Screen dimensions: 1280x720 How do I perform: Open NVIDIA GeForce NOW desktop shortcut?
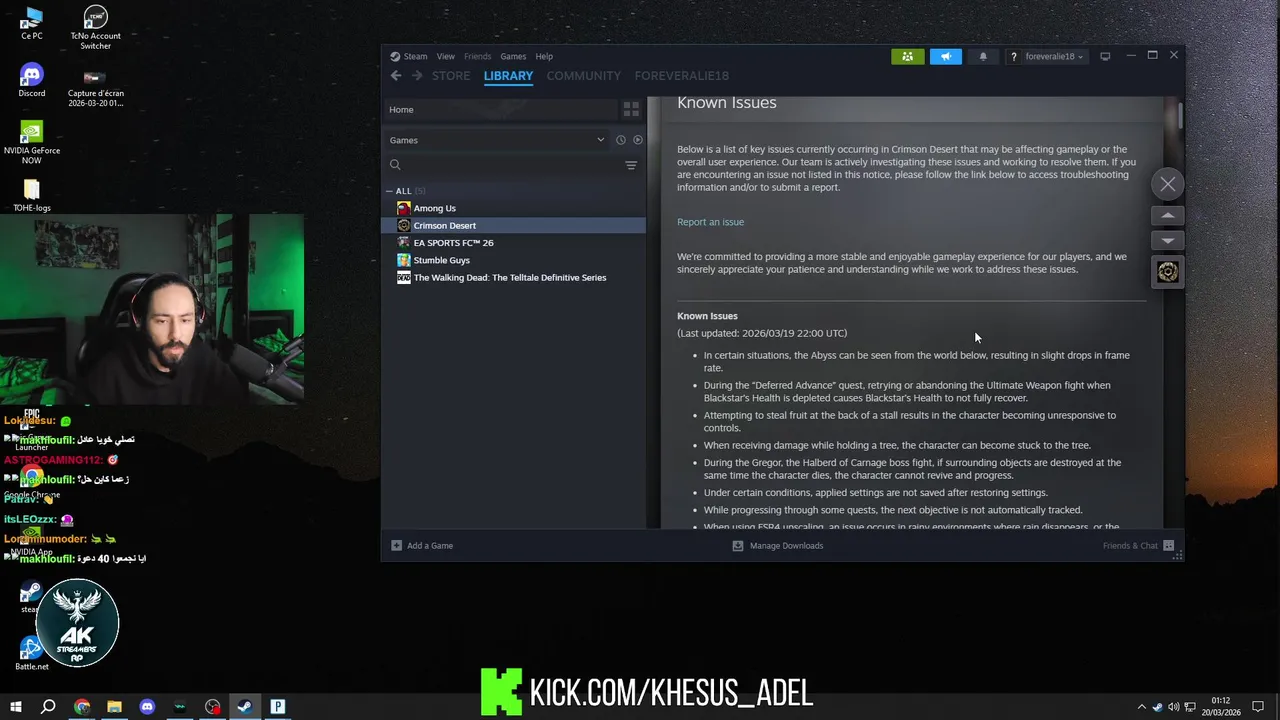(32, 142)
